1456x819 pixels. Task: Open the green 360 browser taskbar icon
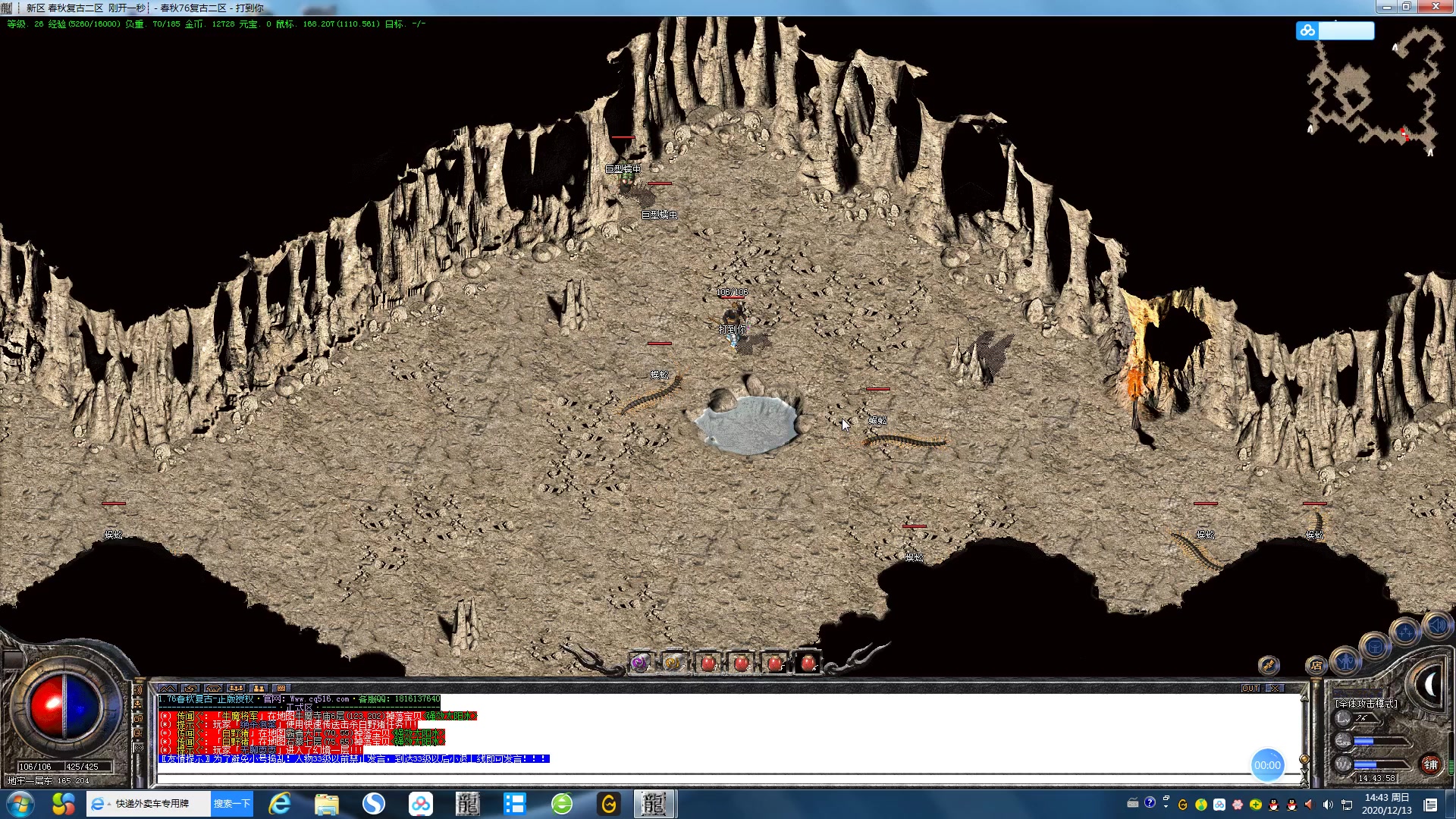click(x=562, y=804)
